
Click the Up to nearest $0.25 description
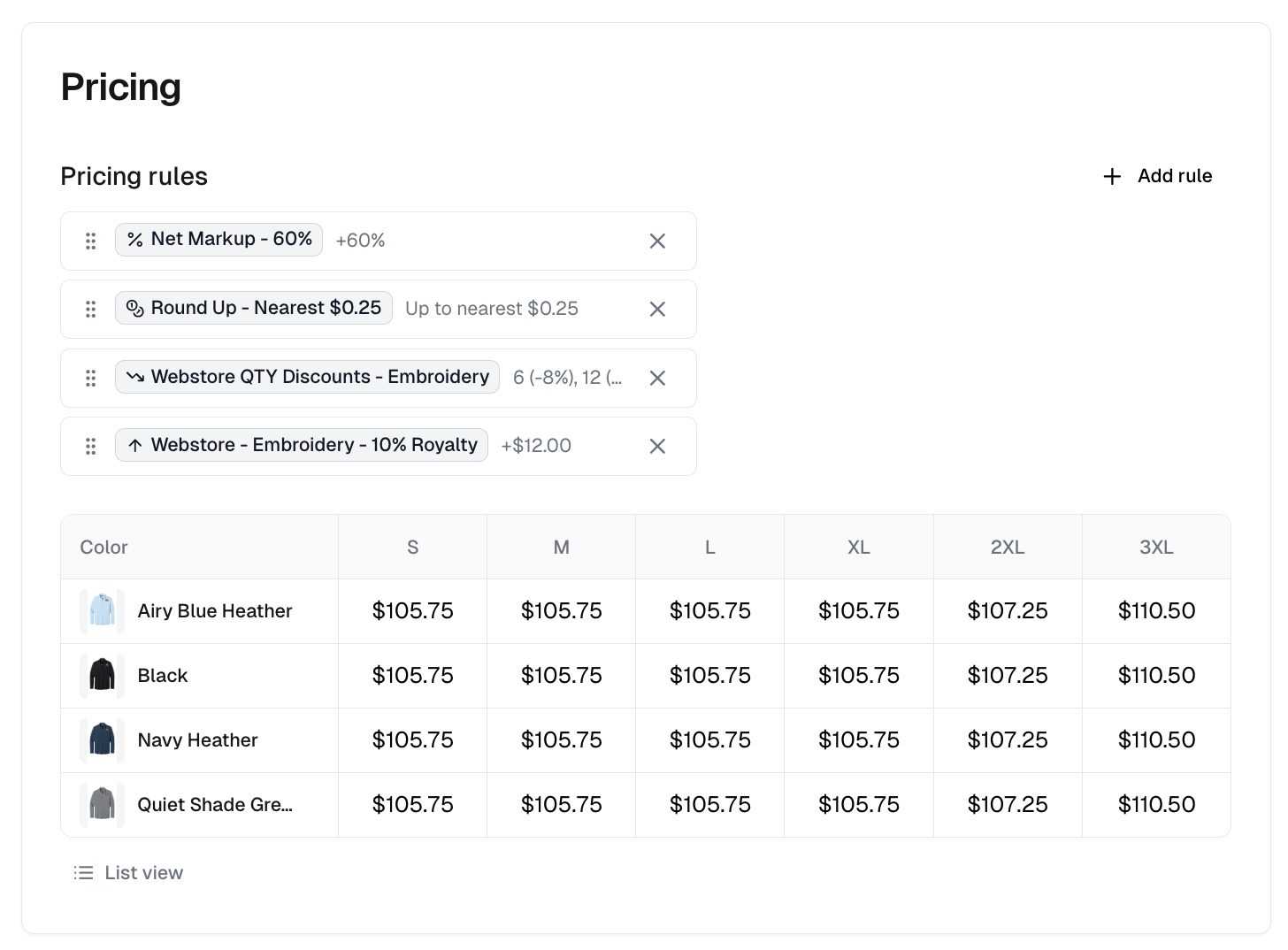(492, 309)
